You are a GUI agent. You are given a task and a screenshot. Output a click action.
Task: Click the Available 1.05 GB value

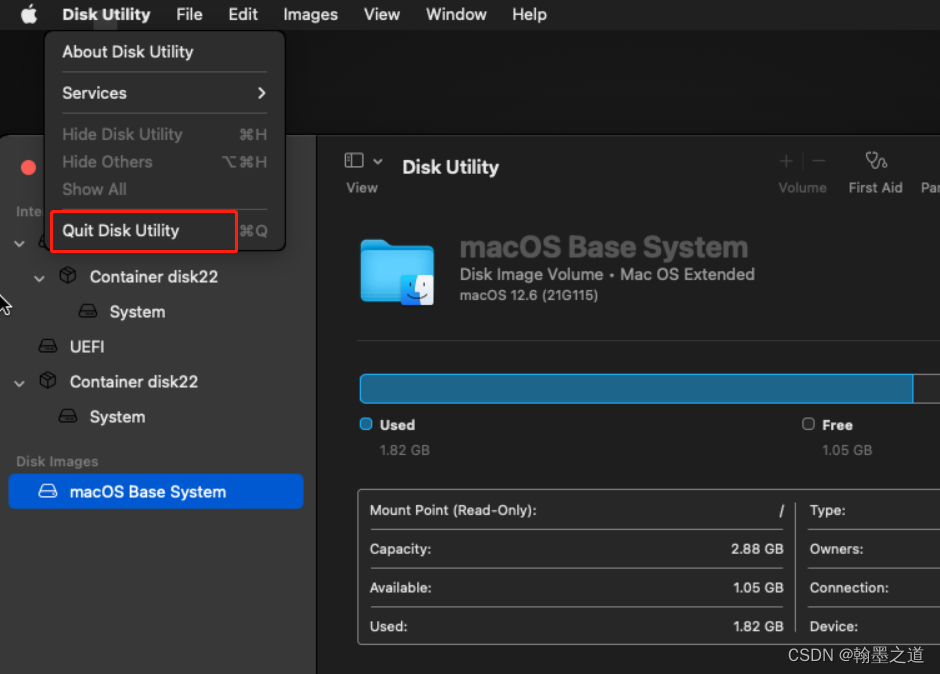[758, 588]
